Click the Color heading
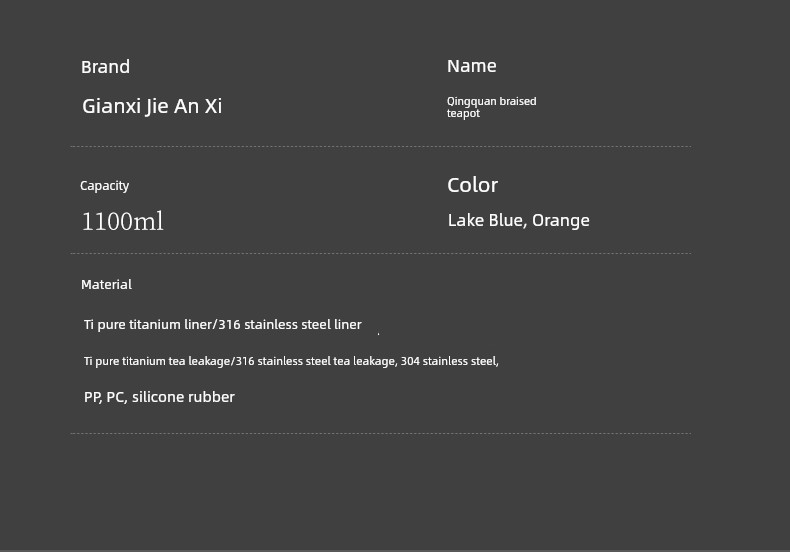The image size is (790, 552). tap(473, 185)
